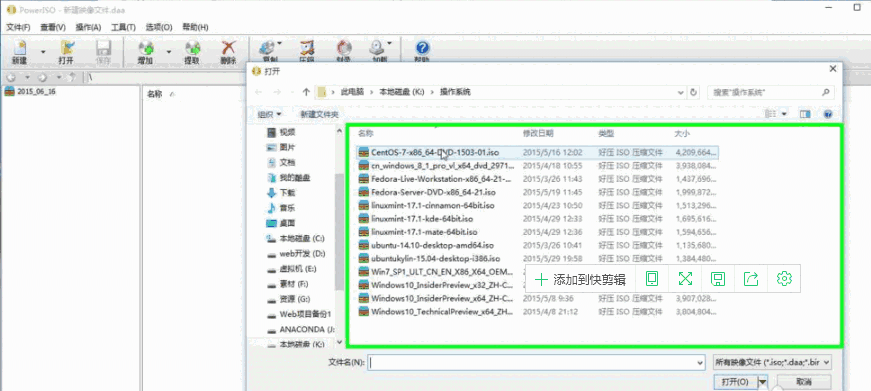The height and width of the screenshot is (391, 871).
Task: Open the 工具(T) menu
Action: [123, 27]
